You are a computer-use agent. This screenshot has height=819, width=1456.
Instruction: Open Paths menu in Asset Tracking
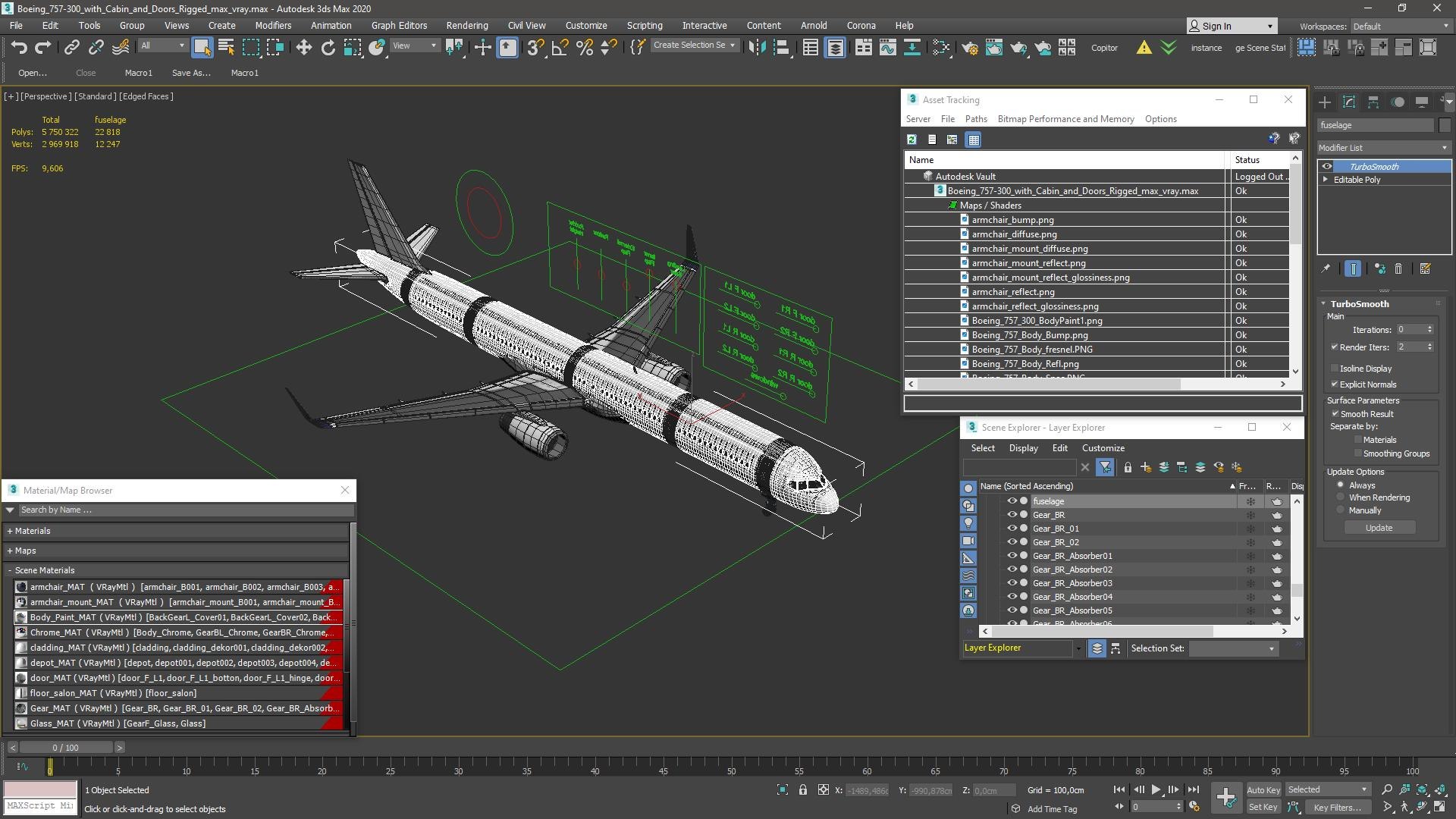(976, 119)
